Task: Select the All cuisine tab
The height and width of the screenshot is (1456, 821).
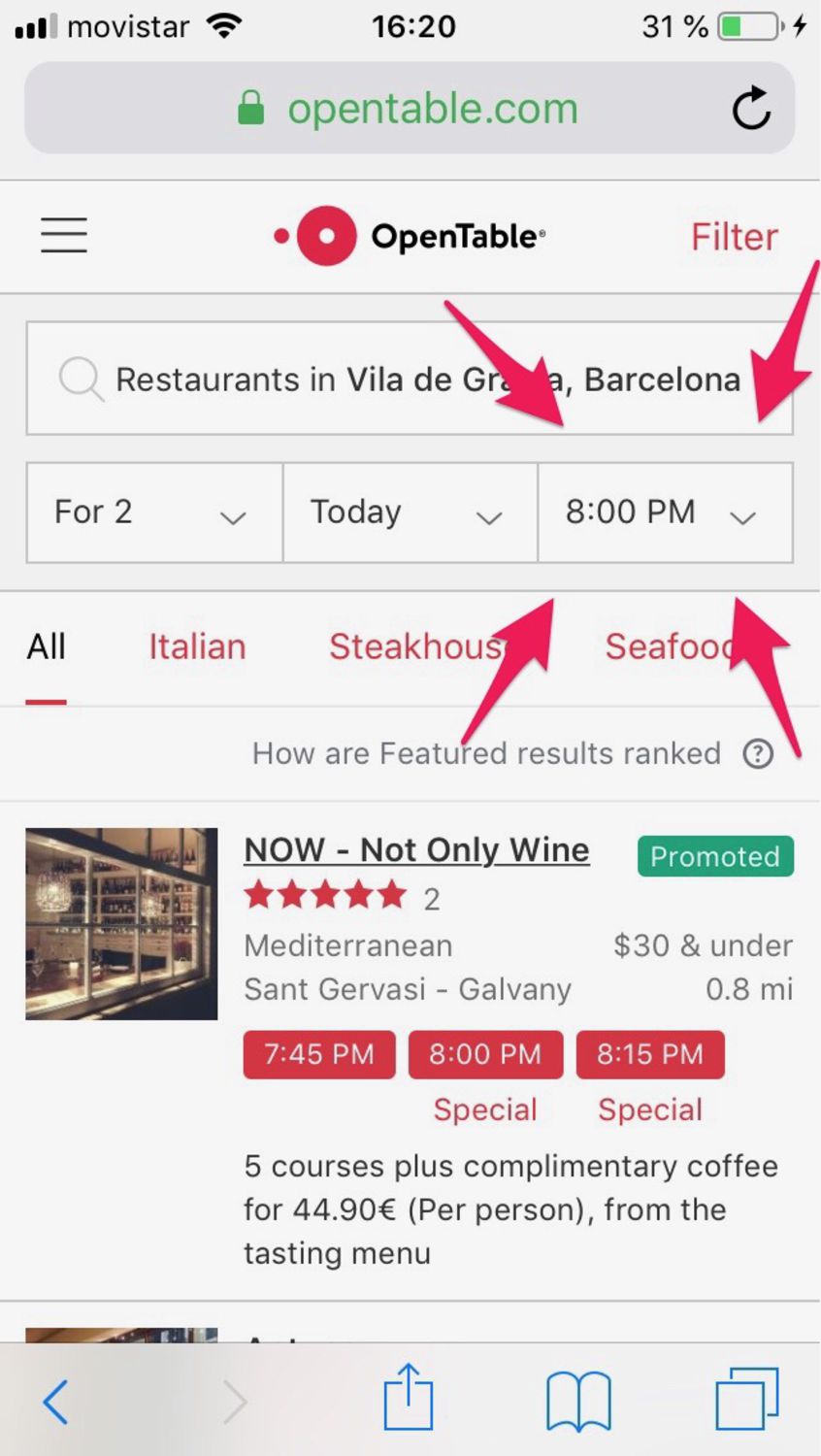Action: 46,646
